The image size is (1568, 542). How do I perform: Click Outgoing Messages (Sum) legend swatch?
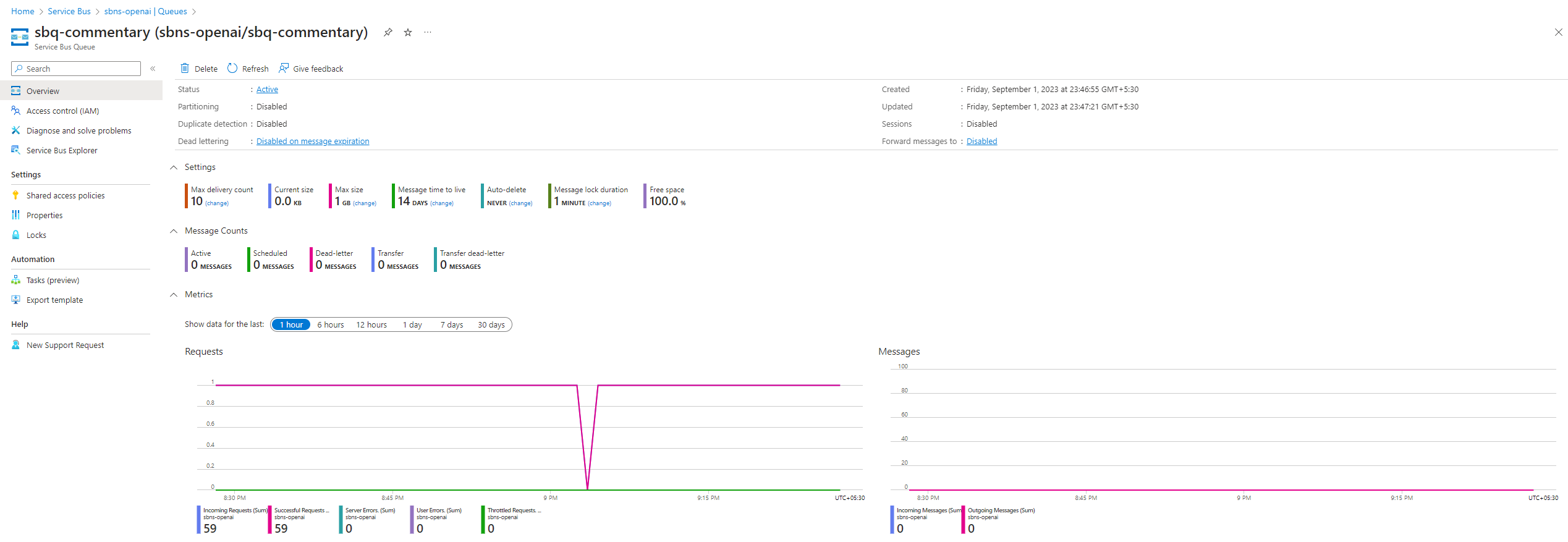point(964,520)
